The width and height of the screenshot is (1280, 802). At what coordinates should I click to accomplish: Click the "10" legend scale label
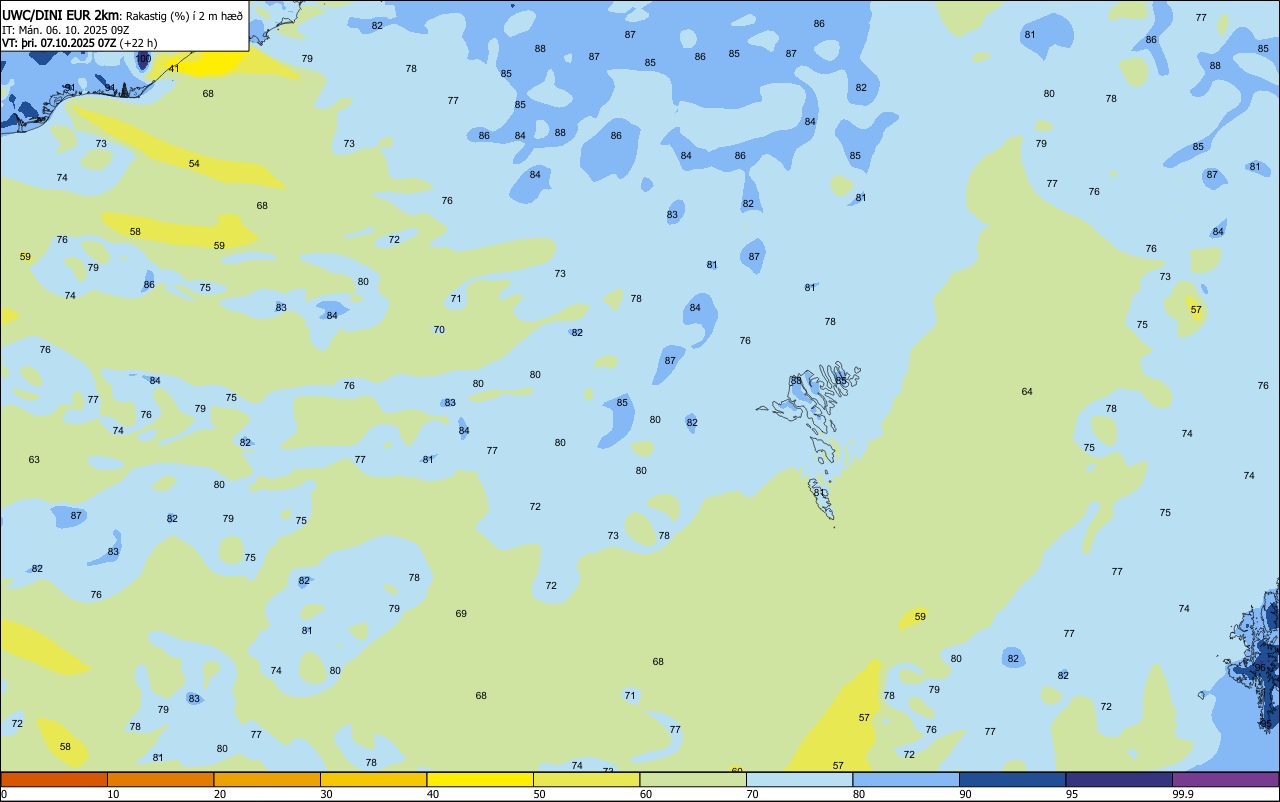click(113, 794)
